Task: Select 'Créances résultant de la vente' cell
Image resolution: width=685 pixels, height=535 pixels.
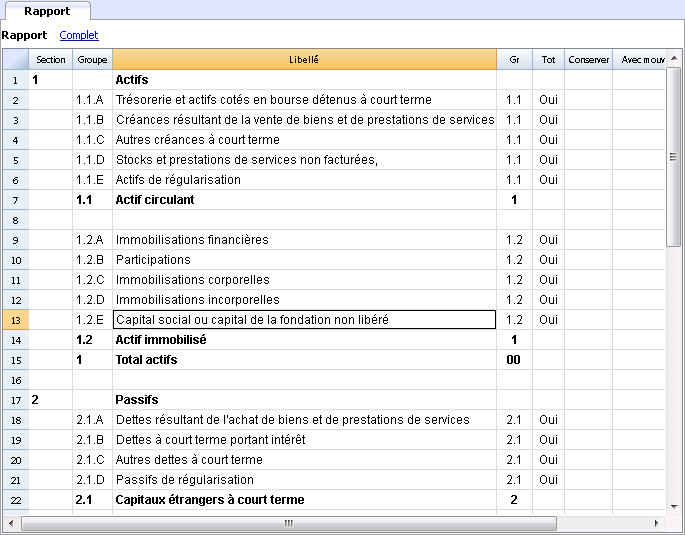Action: coord(304,120)
